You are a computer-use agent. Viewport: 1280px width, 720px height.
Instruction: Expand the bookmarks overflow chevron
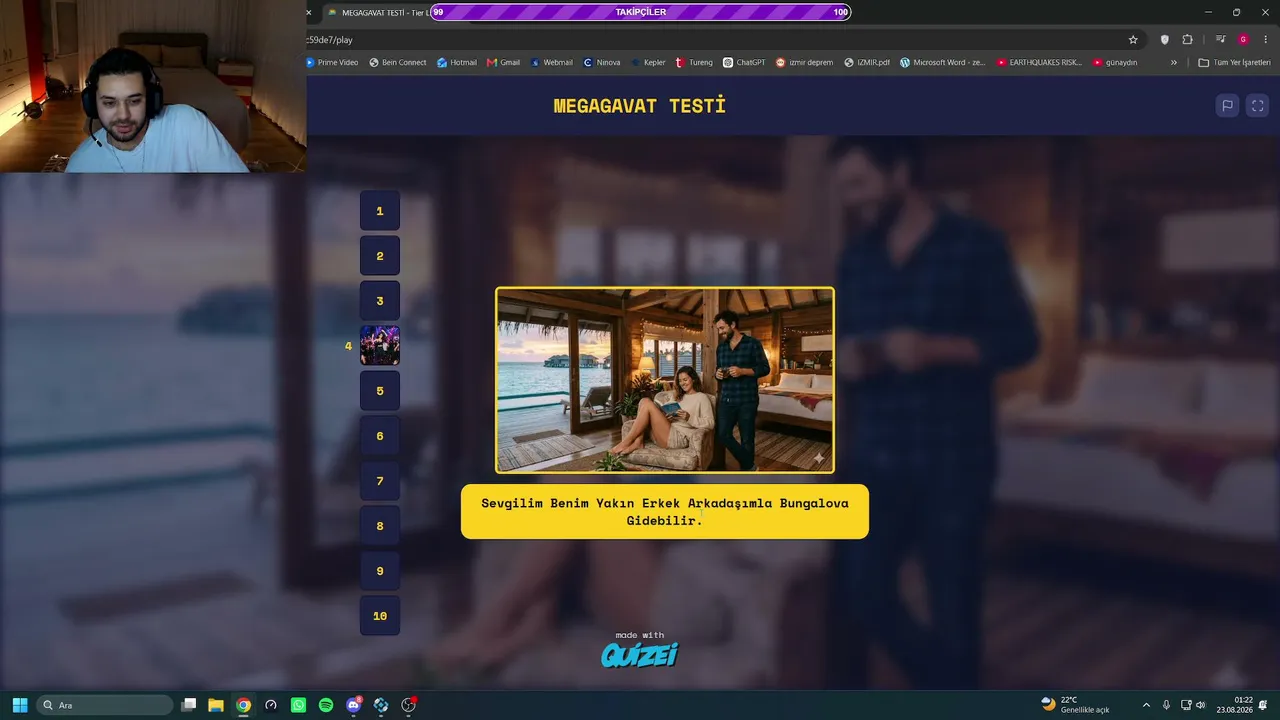pos(1174,62)
